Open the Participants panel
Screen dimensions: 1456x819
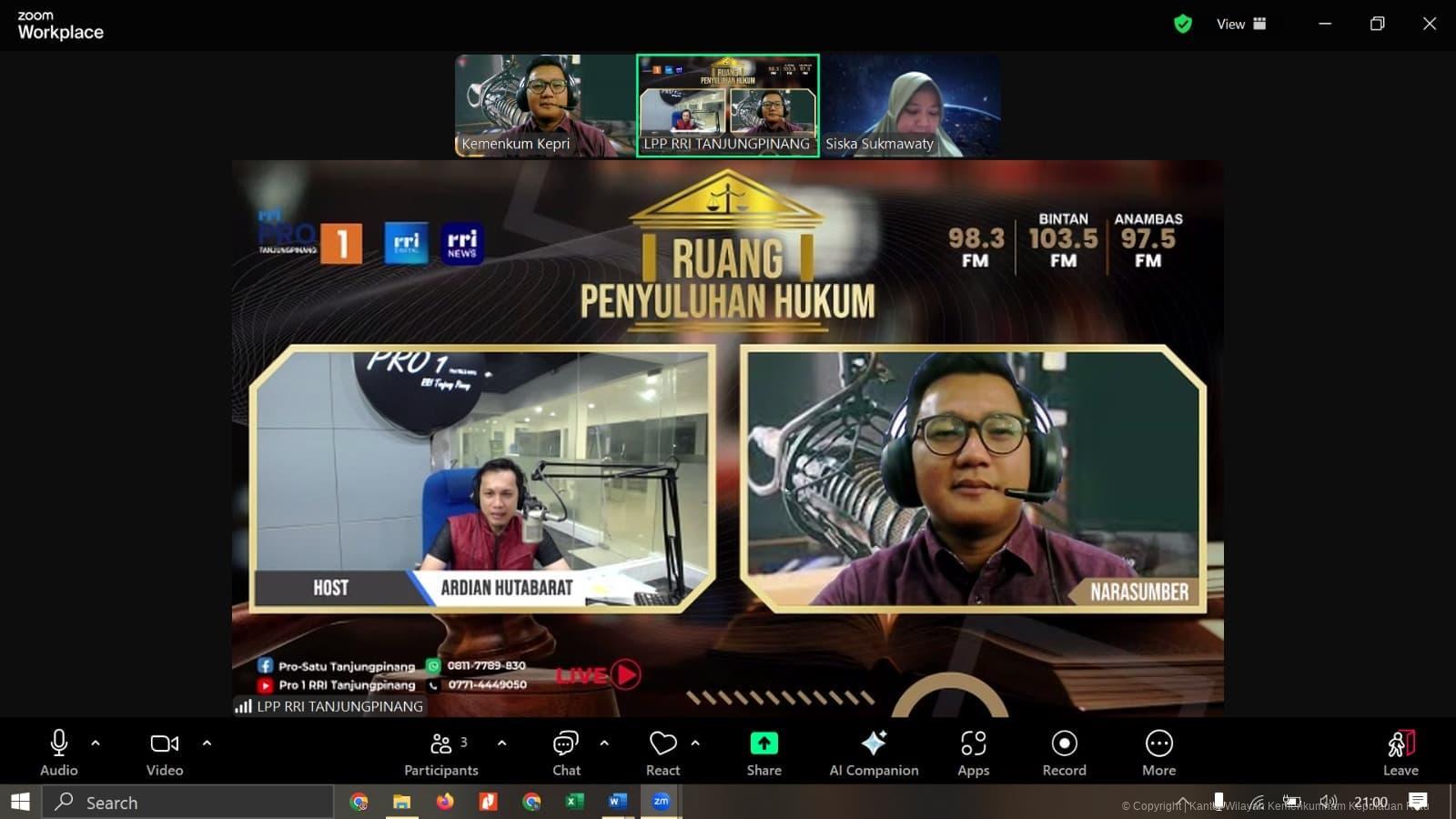[x=441, y=753]
